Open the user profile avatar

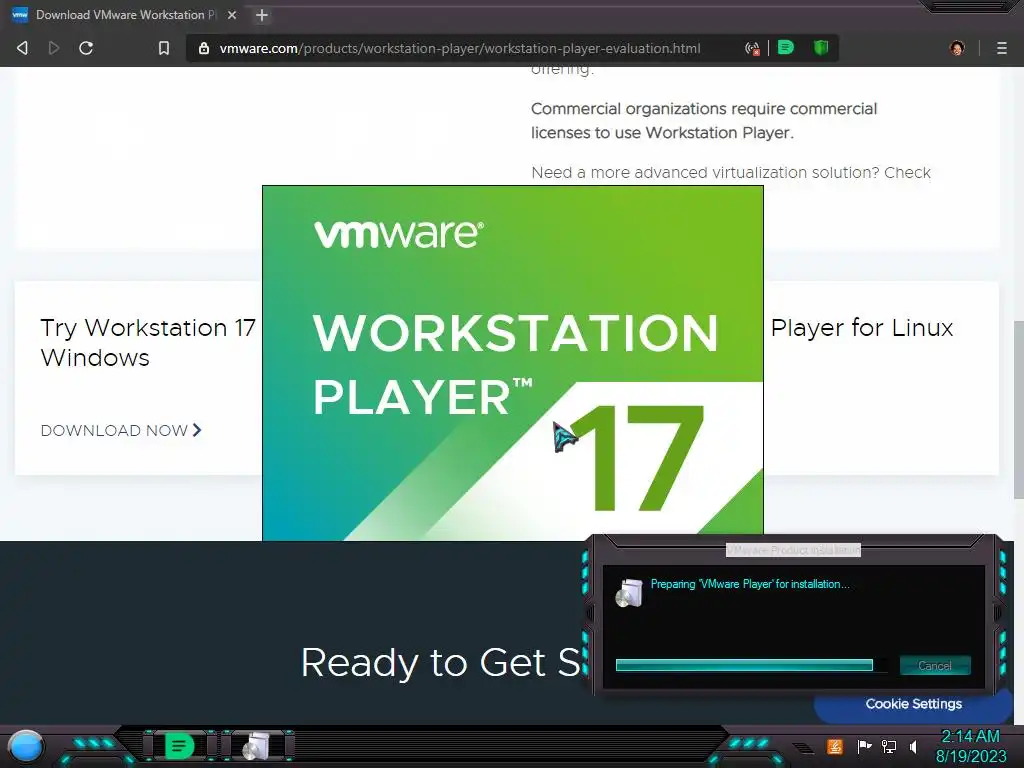click(x=957, y=48)
